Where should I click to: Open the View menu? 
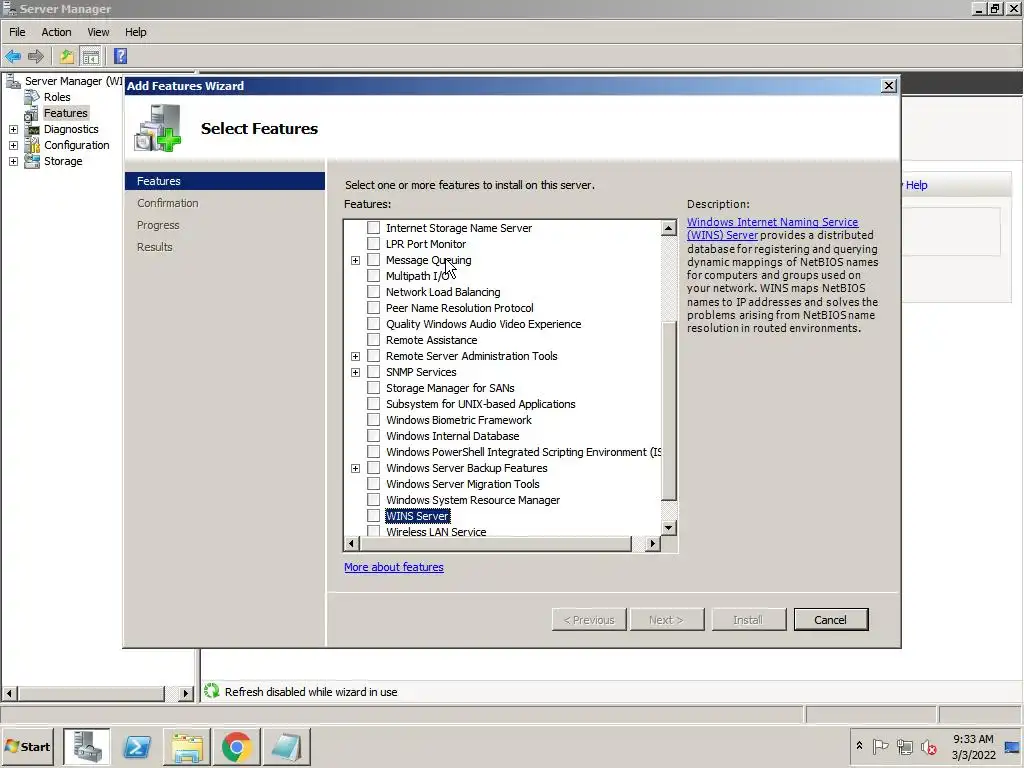coord(98,32)
